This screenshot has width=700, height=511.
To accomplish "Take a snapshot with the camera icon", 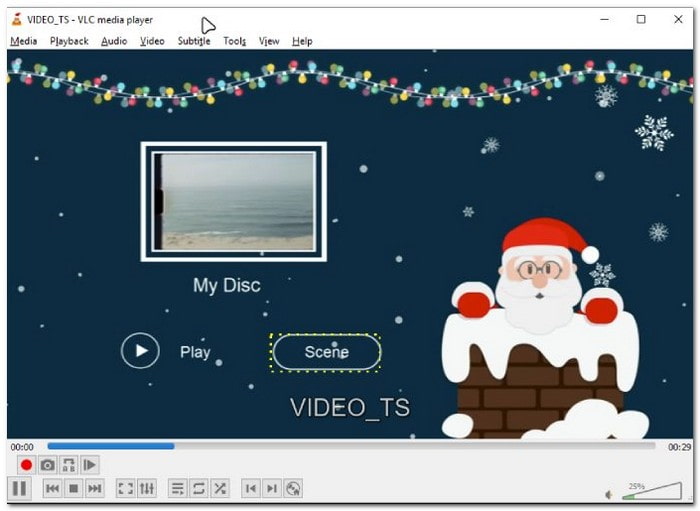I will click(x=47, y=465).
